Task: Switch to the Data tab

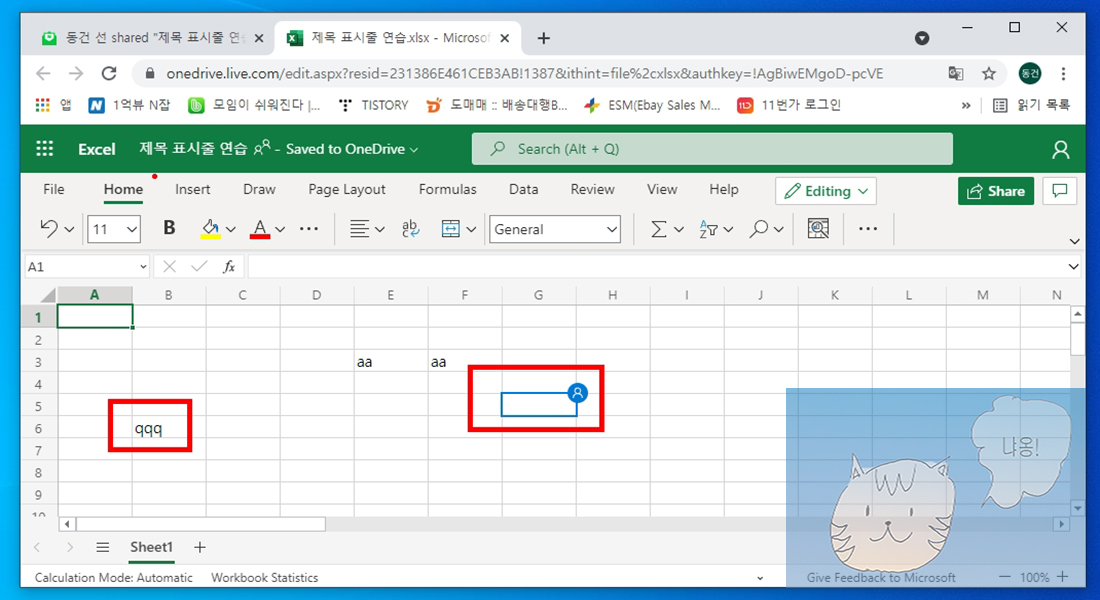Action: (x=523, y=189)
